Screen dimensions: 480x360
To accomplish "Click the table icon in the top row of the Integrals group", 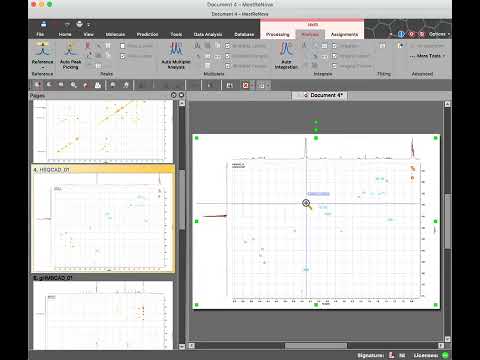I will tap(324, 46).
